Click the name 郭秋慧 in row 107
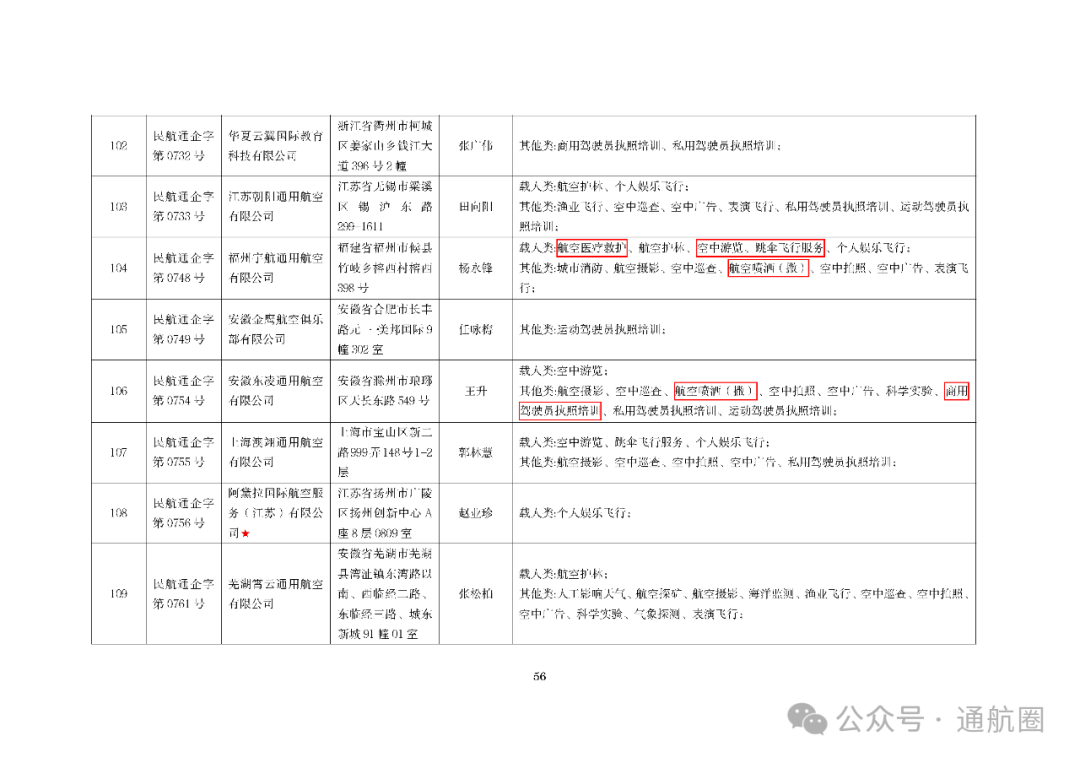The image size is (1080, 763). [x=477, y=452]
